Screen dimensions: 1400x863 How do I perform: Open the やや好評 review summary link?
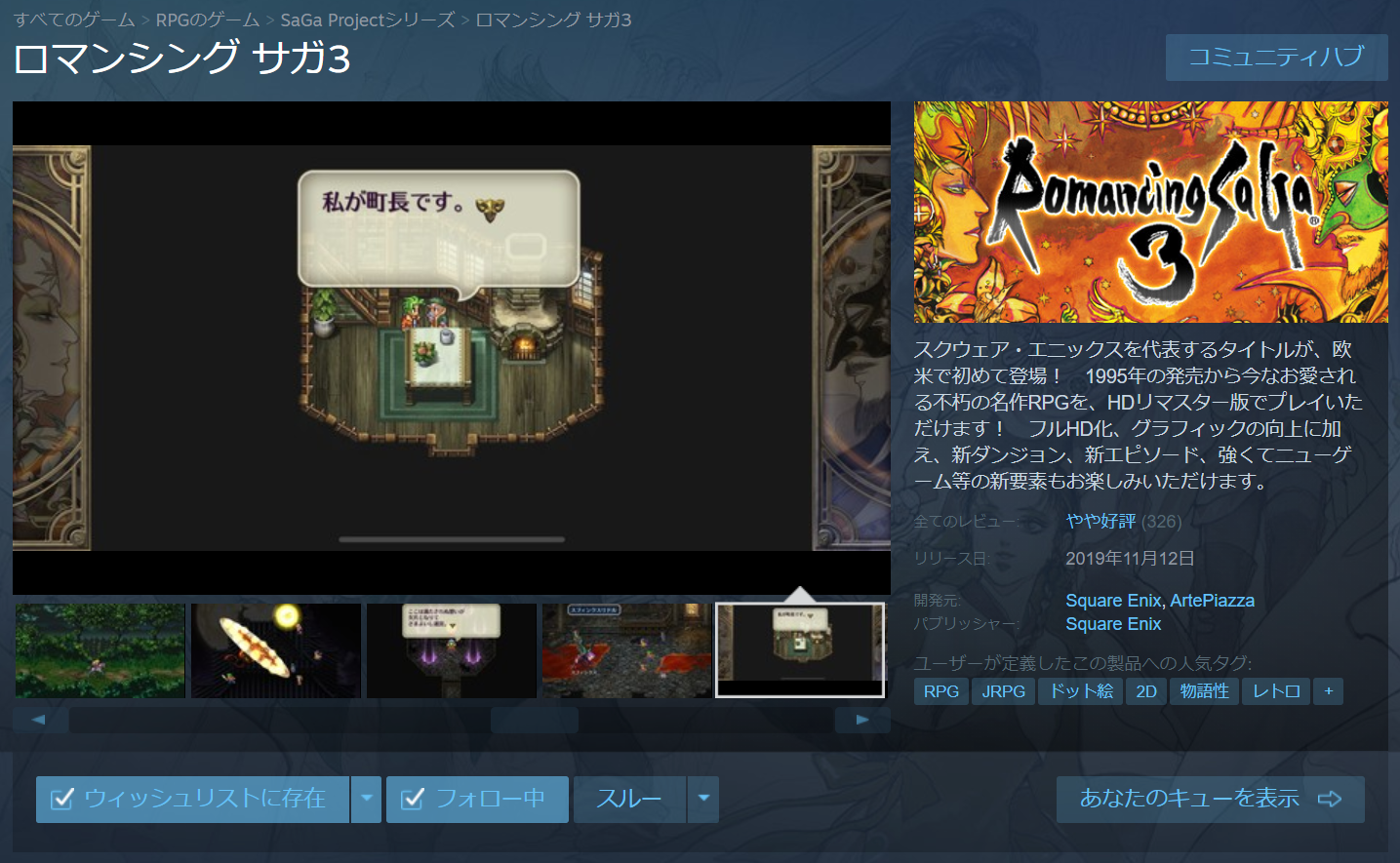coord(1100,522)
